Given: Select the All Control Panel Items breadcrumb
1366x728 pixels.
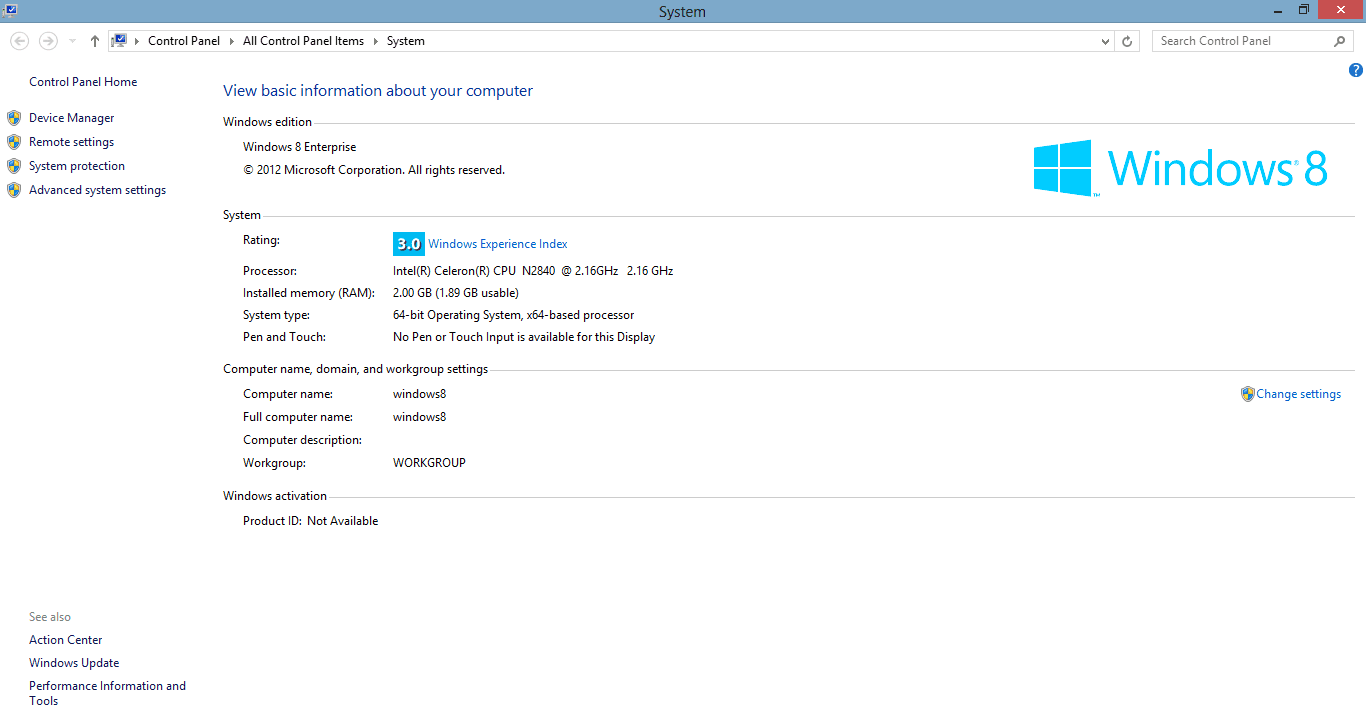Looking at the screenshot, I should pos(304,41).
